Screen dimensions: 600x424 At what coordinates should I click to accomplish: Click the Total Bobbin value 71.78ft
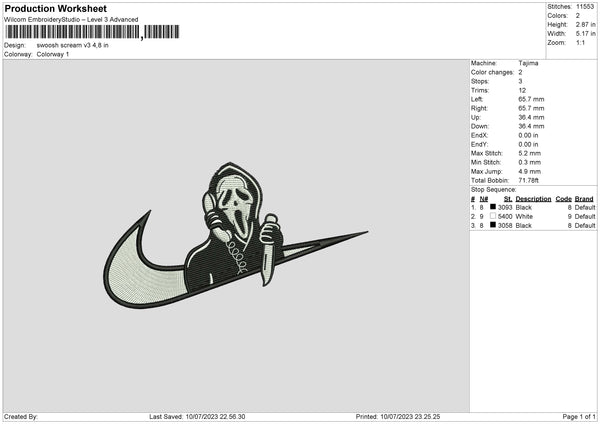tap(528, 180)
